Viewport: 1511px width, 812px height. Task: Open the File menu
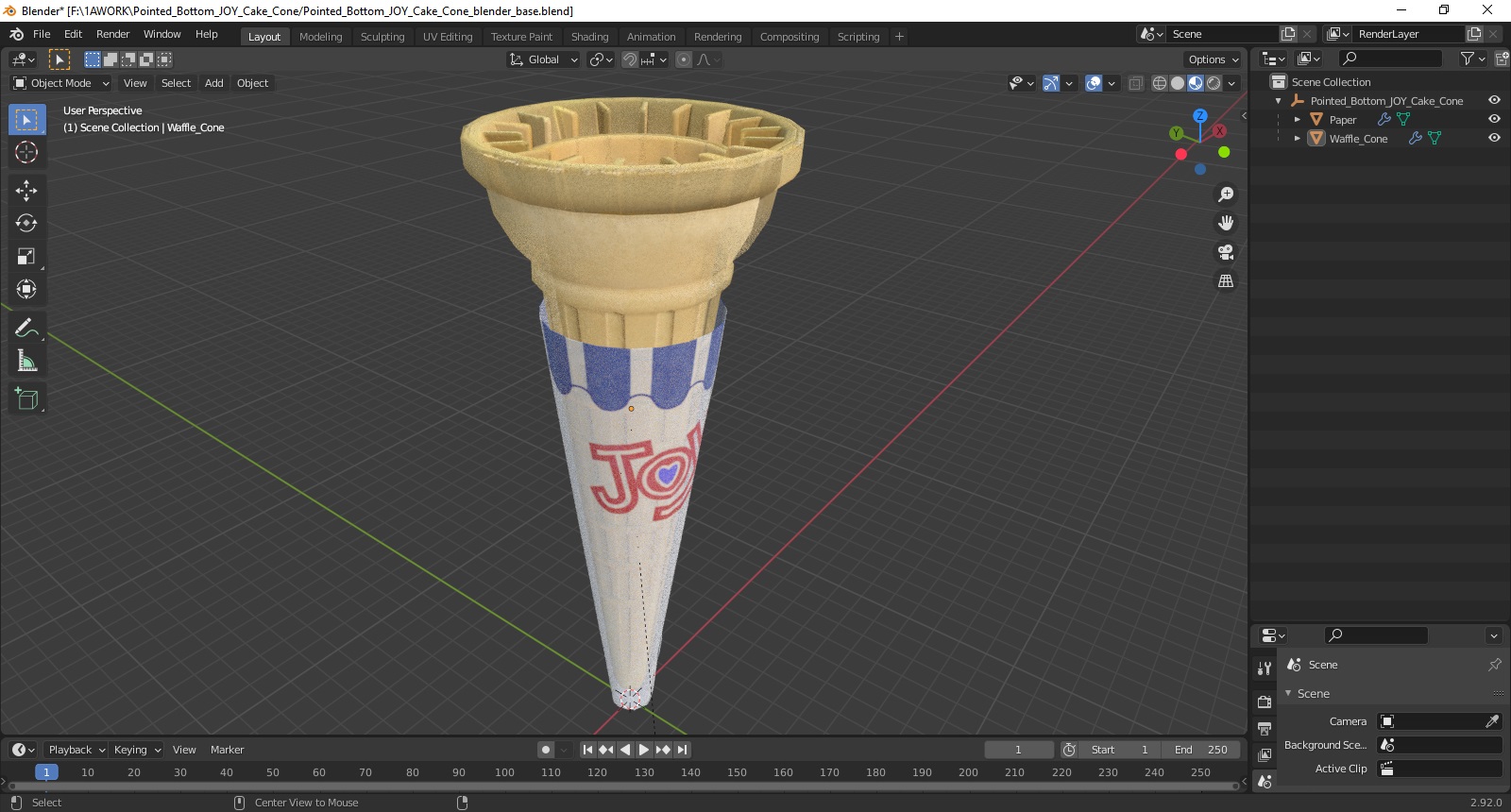pos(42,34)
